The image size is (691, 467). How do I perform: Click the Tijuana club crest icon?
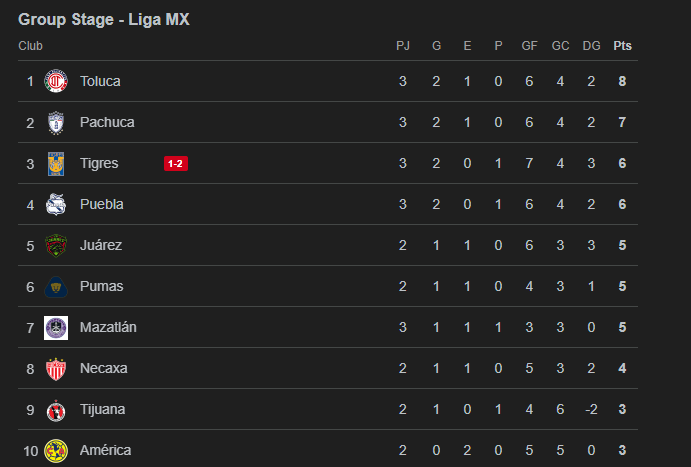click(x=56, y=409)
